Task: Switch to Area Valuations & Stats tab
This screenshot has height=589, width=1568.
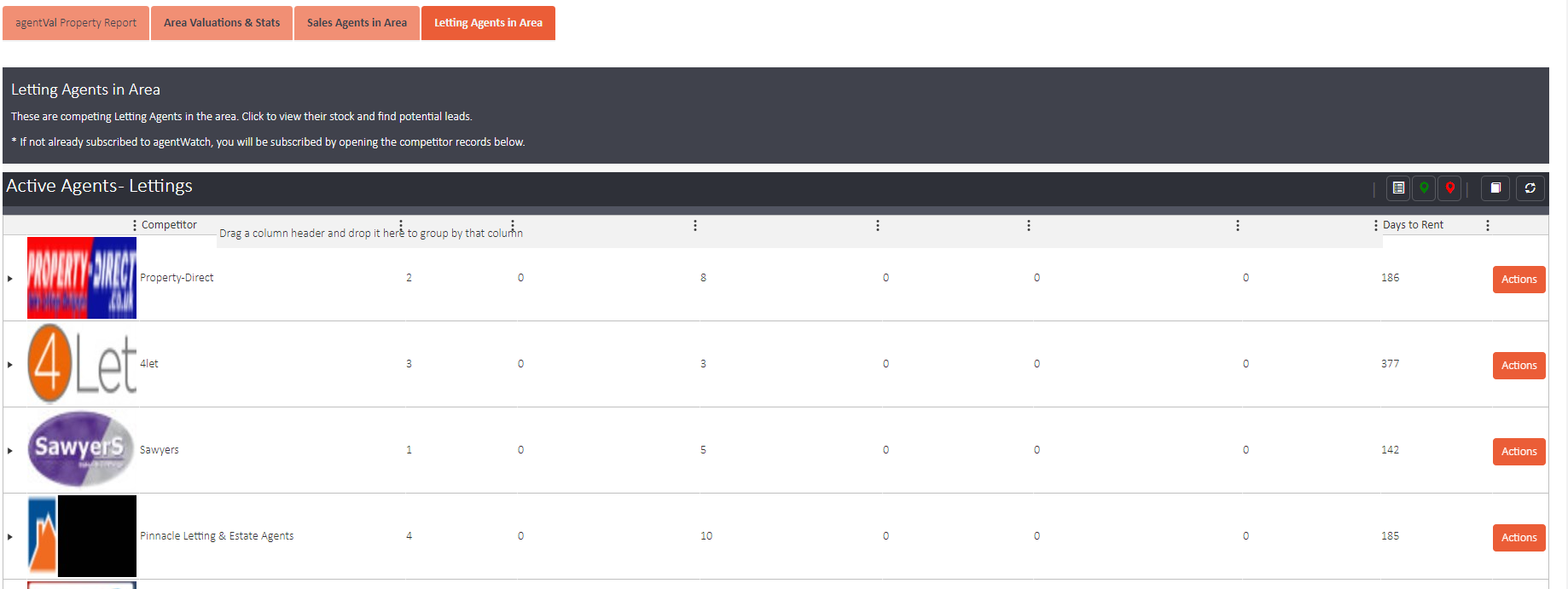Action: tap(222, 23)
